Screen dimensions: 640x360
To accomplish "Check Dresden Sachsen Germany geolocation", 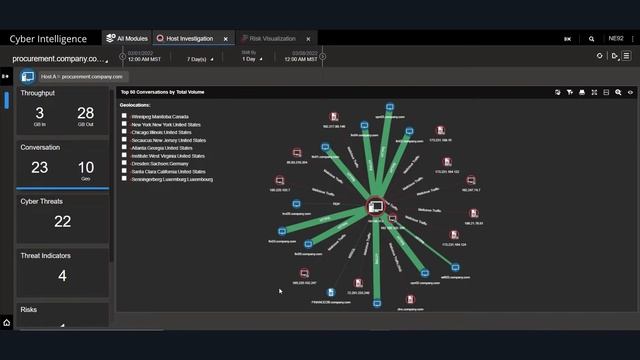I will tap(124, 163).
